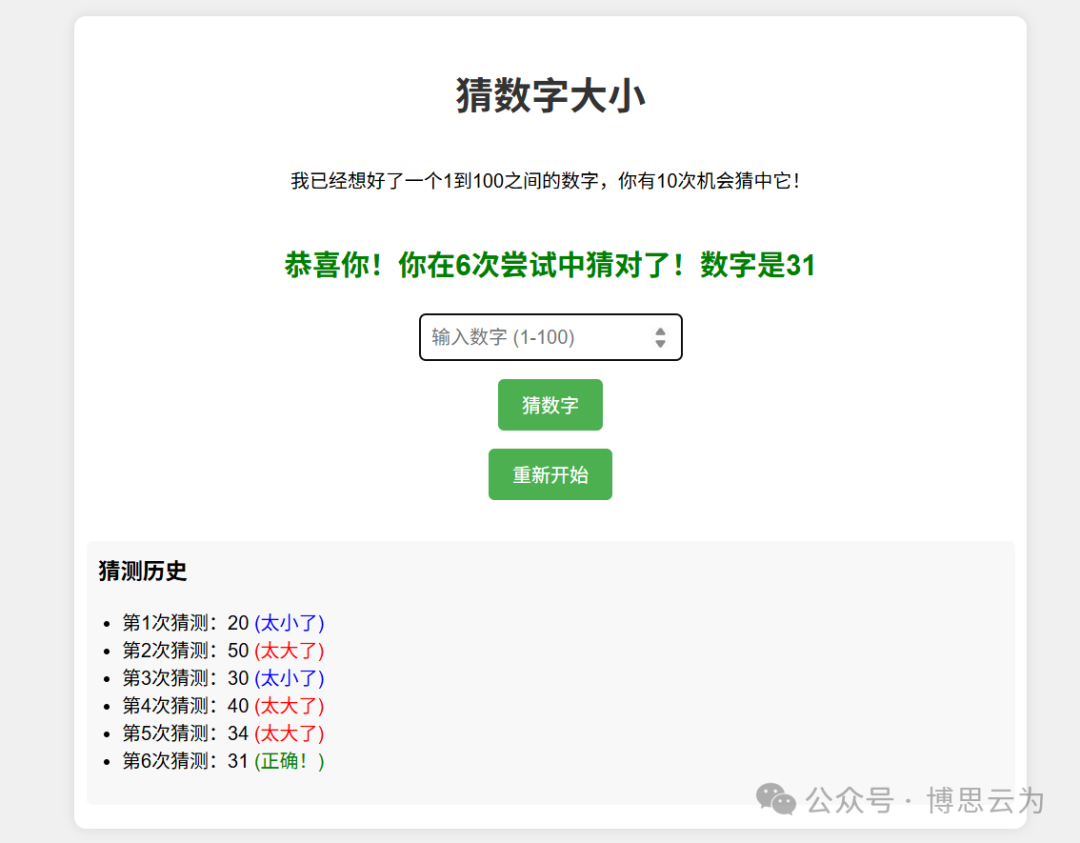Click the 猜数字 button

(550, 405)
